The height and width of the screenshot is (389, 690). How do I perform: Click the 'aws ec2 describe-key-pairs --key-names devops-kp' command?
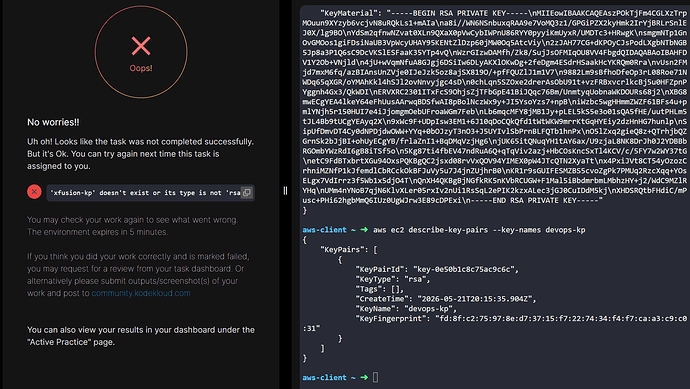(x=479, y=230)
